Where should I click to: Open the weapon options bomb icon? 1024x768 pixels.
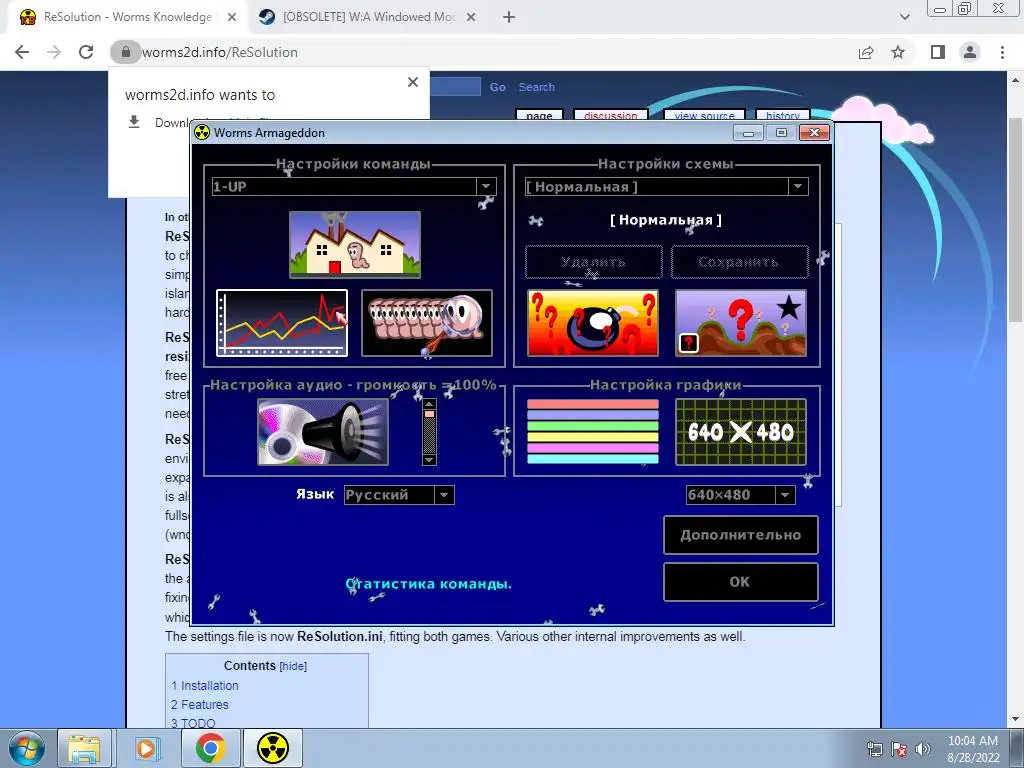click(x=593, y=323)
